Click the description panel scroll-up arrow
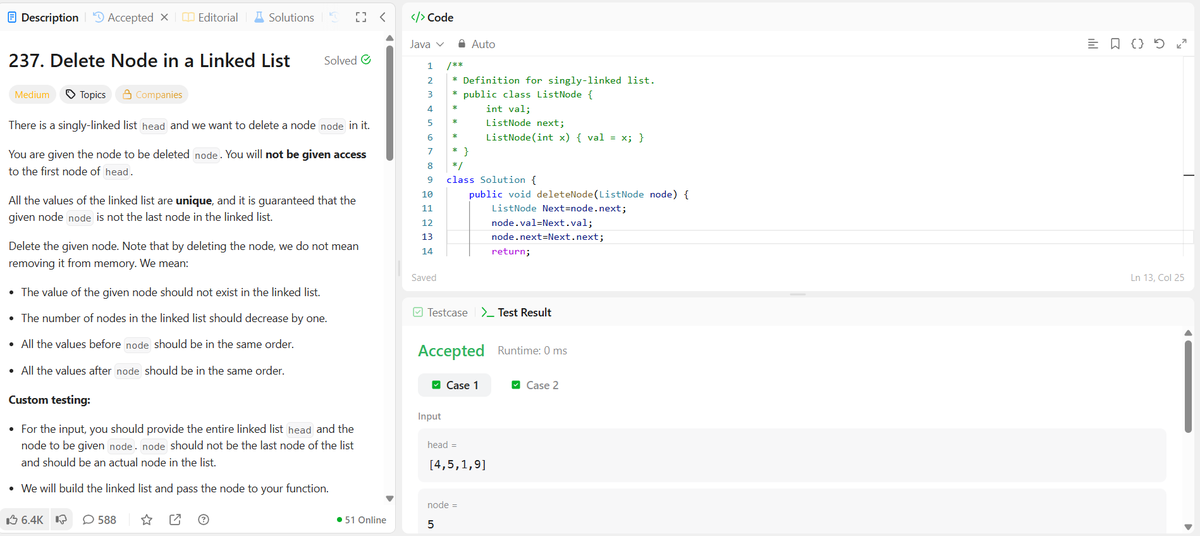Viewport: 1200px width, 536px height. tap(391, 38)
